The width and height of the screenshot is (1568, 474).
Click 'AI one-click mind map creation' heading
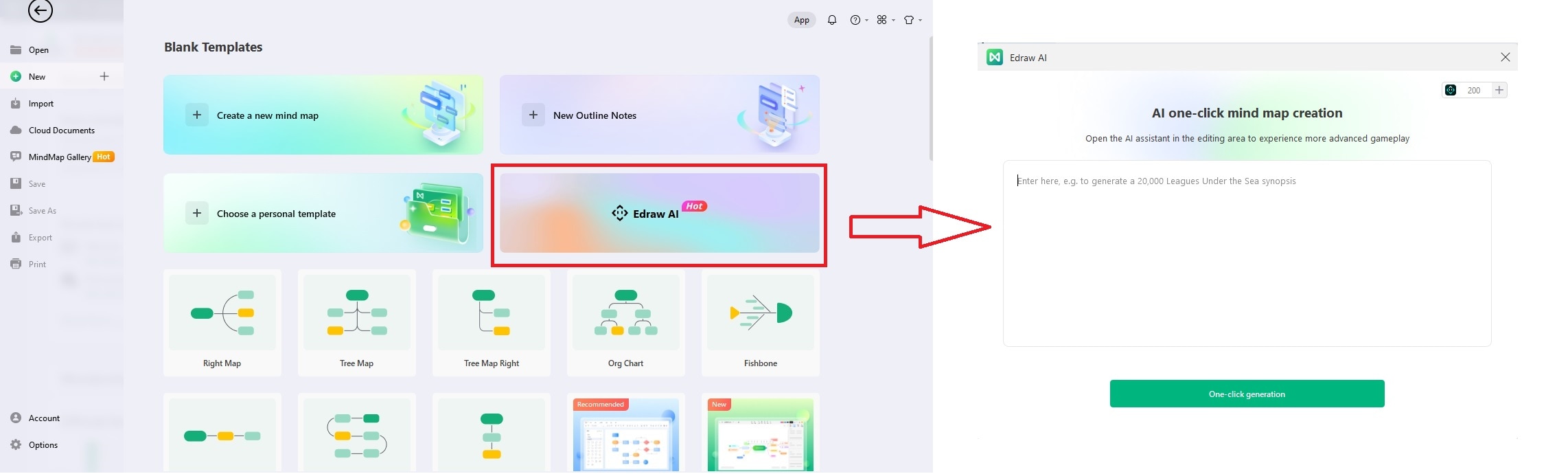[x=1247, y=113]
